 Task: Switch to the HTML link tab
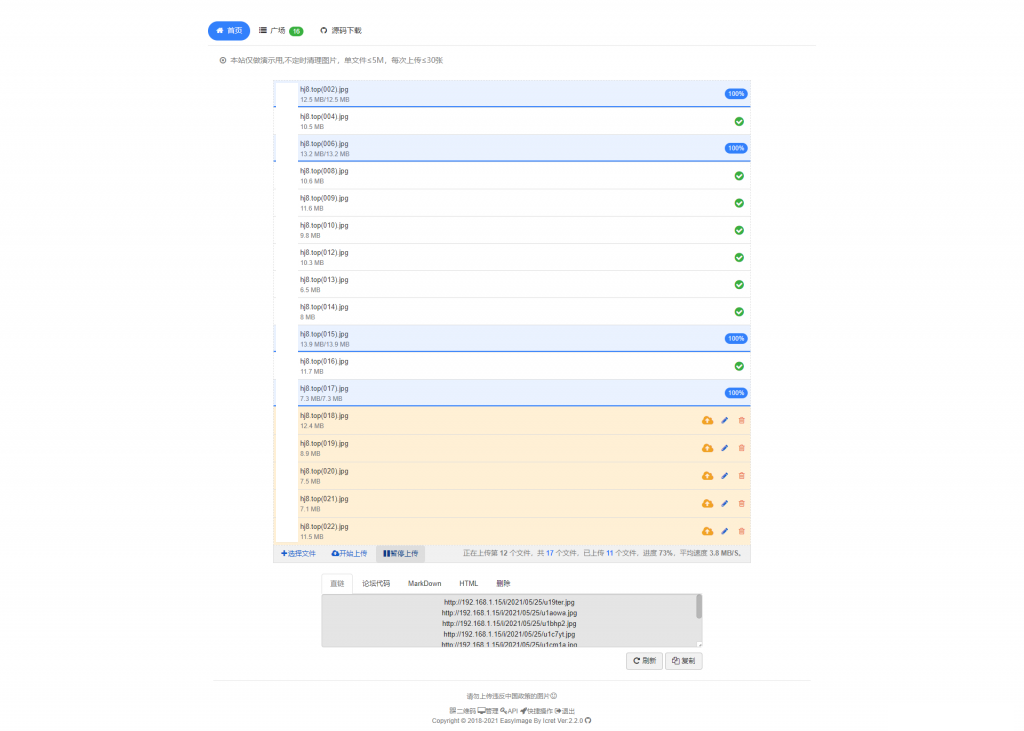click(468, 583)
